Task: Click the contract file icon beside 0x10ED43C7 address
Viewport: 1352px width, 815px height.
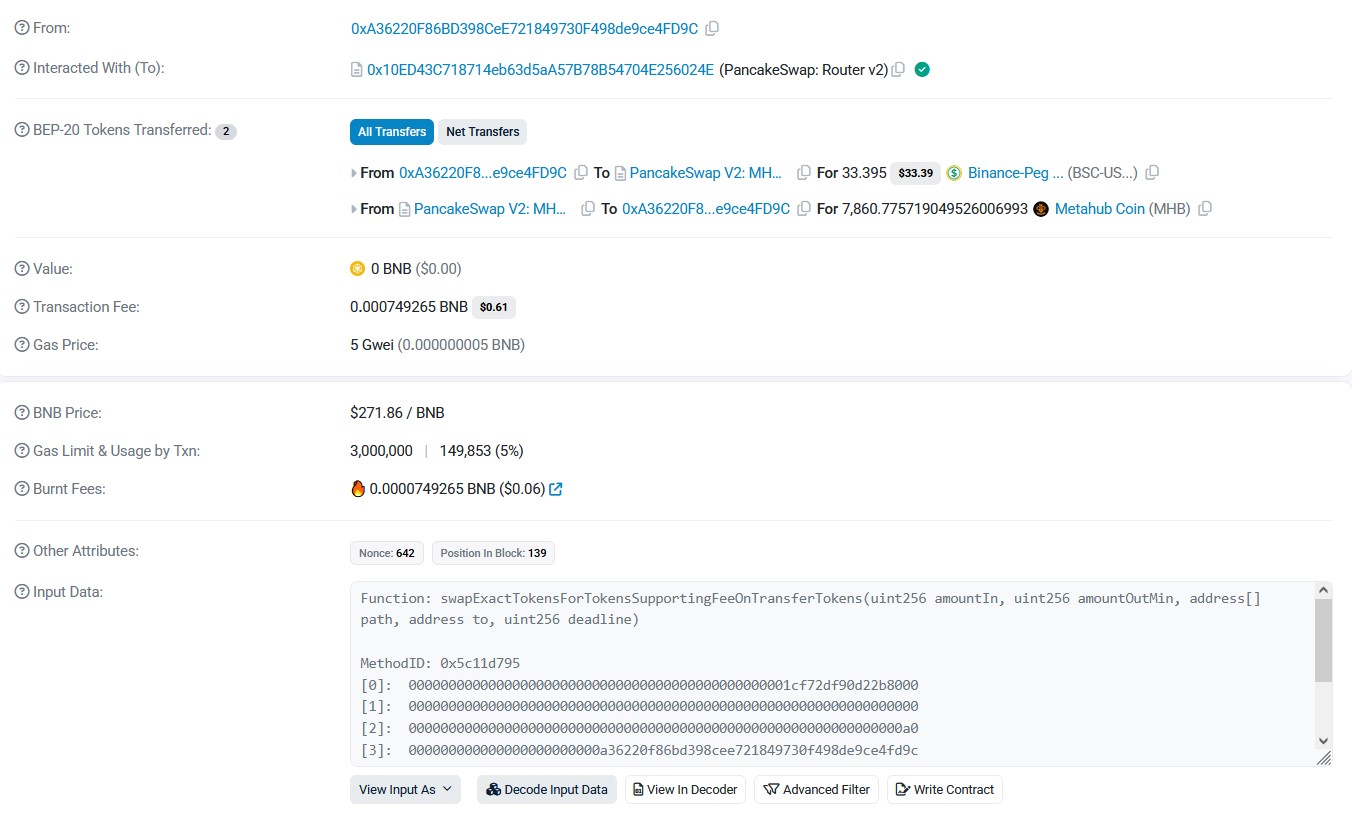Action: tap(356, 70)
